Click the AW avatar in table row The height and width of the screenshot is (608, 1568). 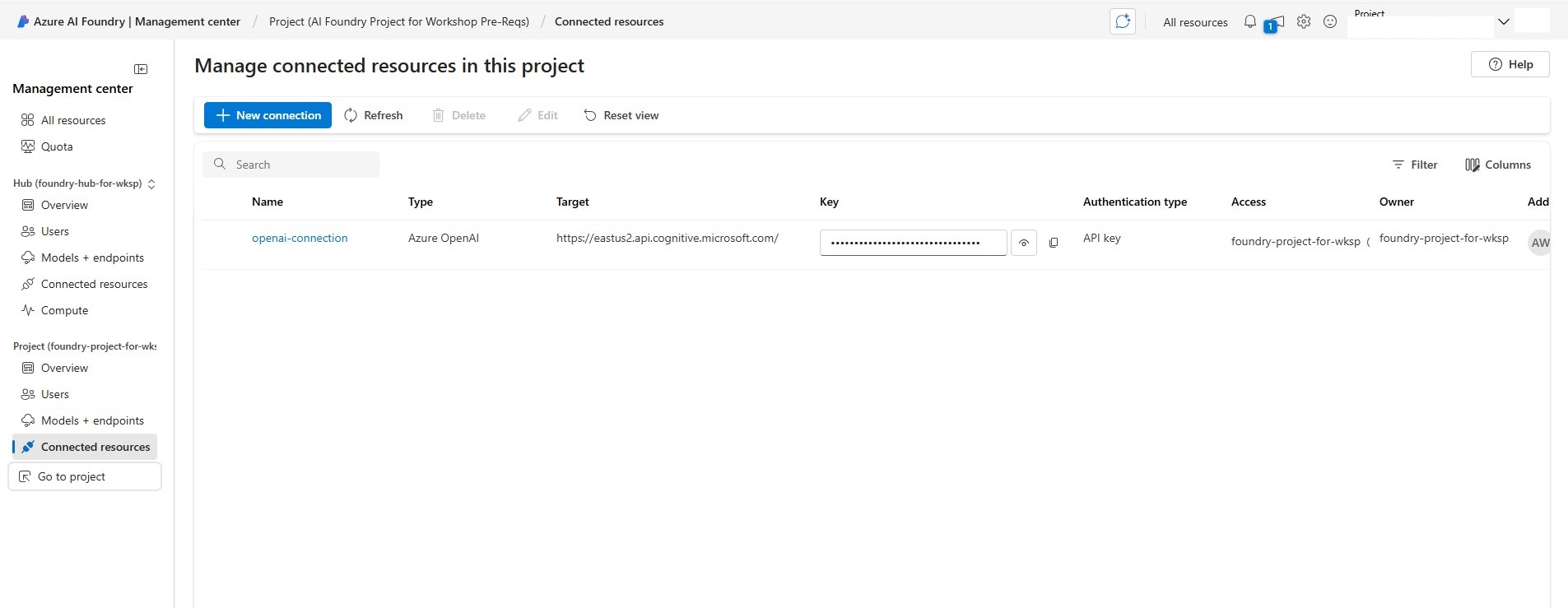point(1538,243)
